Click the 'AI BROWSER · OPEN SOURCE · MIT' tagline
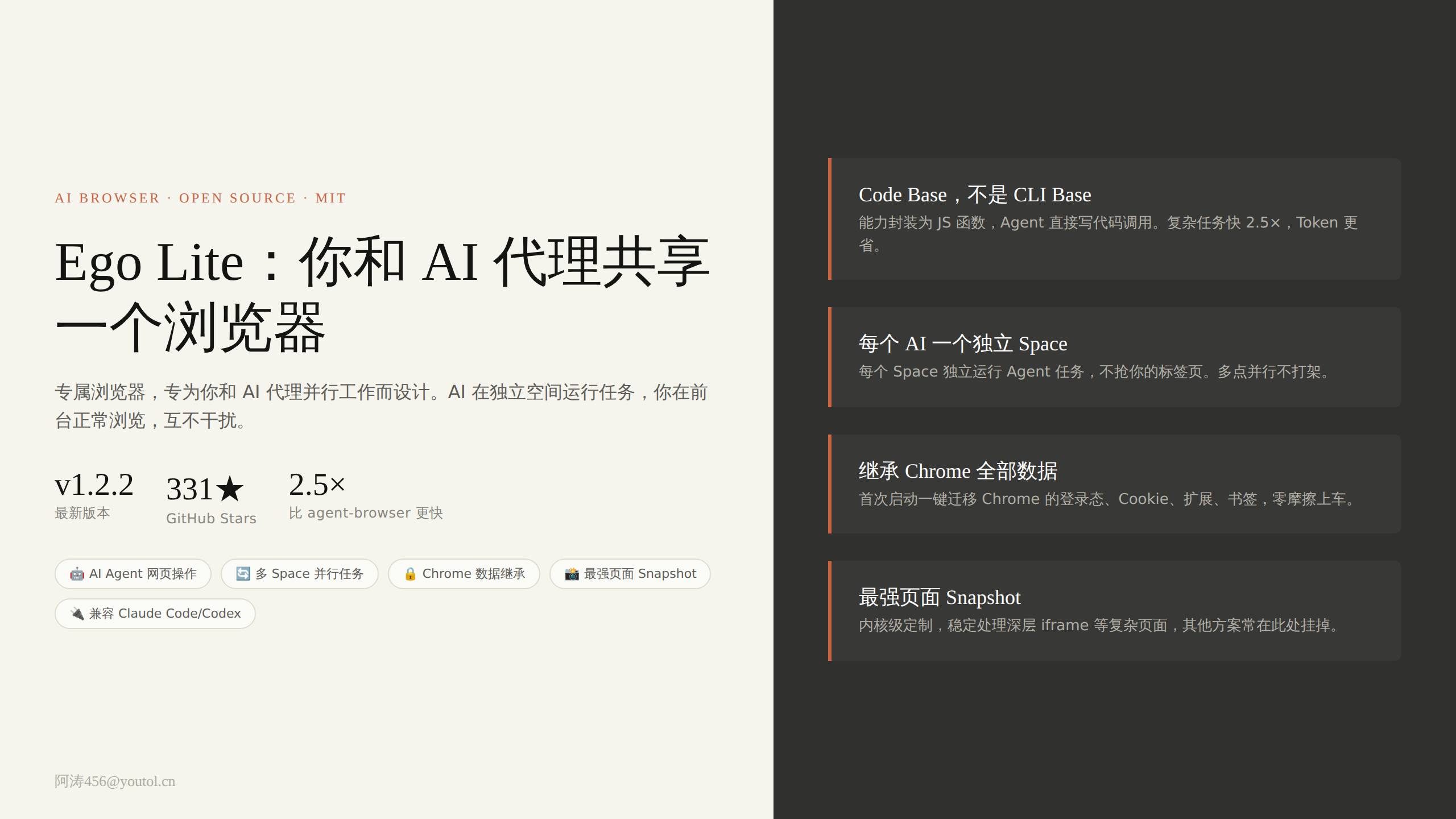 200,198
